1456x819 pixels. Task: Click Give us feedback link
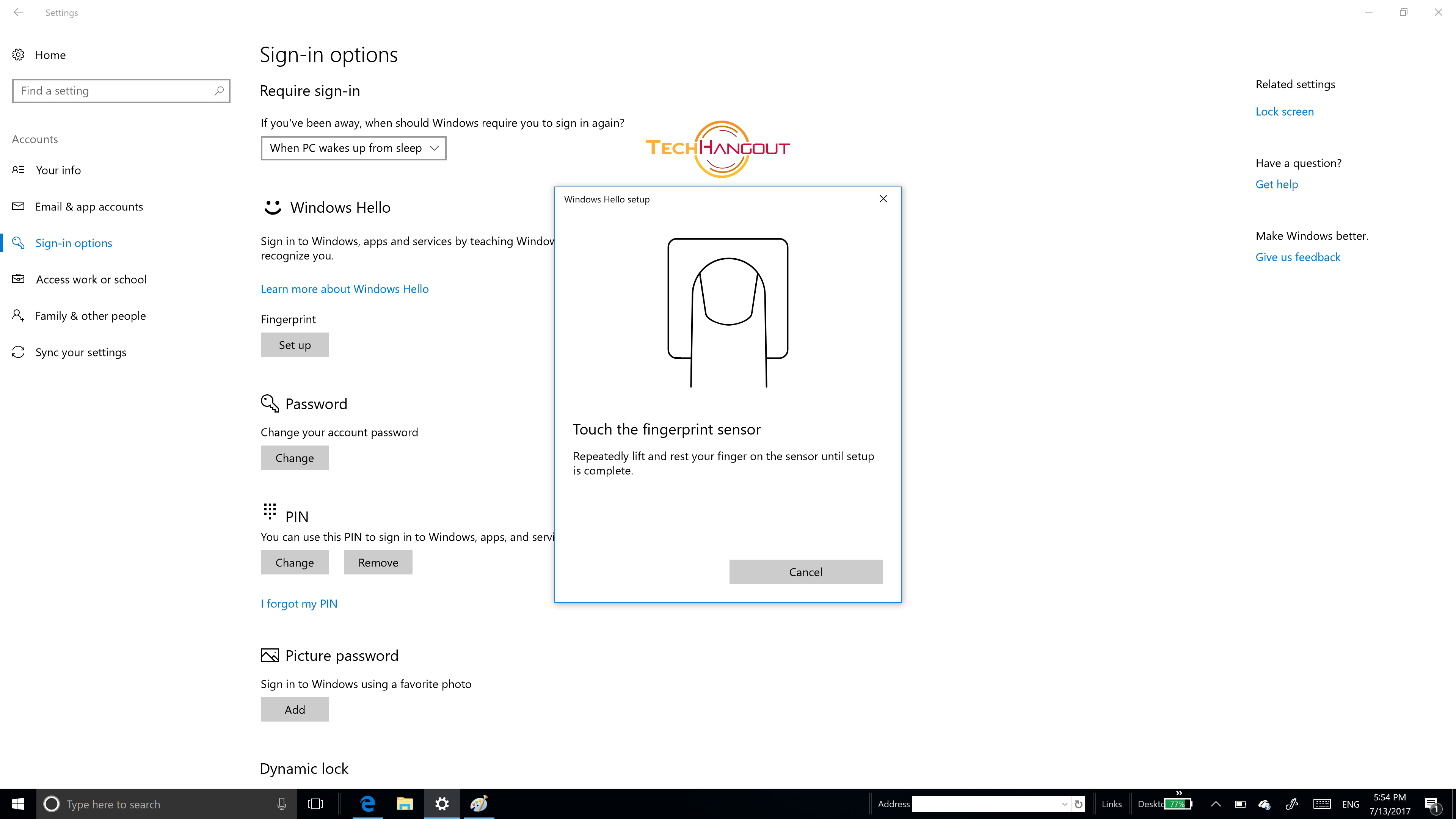[x=1298, y=257]
